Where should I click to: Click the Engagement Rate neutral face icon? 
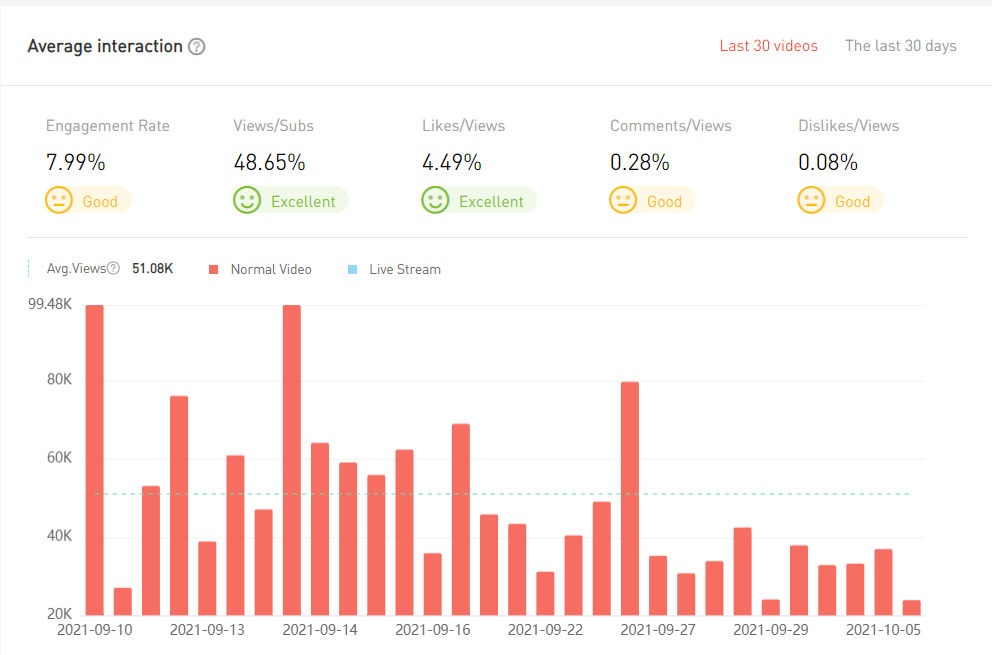point(59,201)
